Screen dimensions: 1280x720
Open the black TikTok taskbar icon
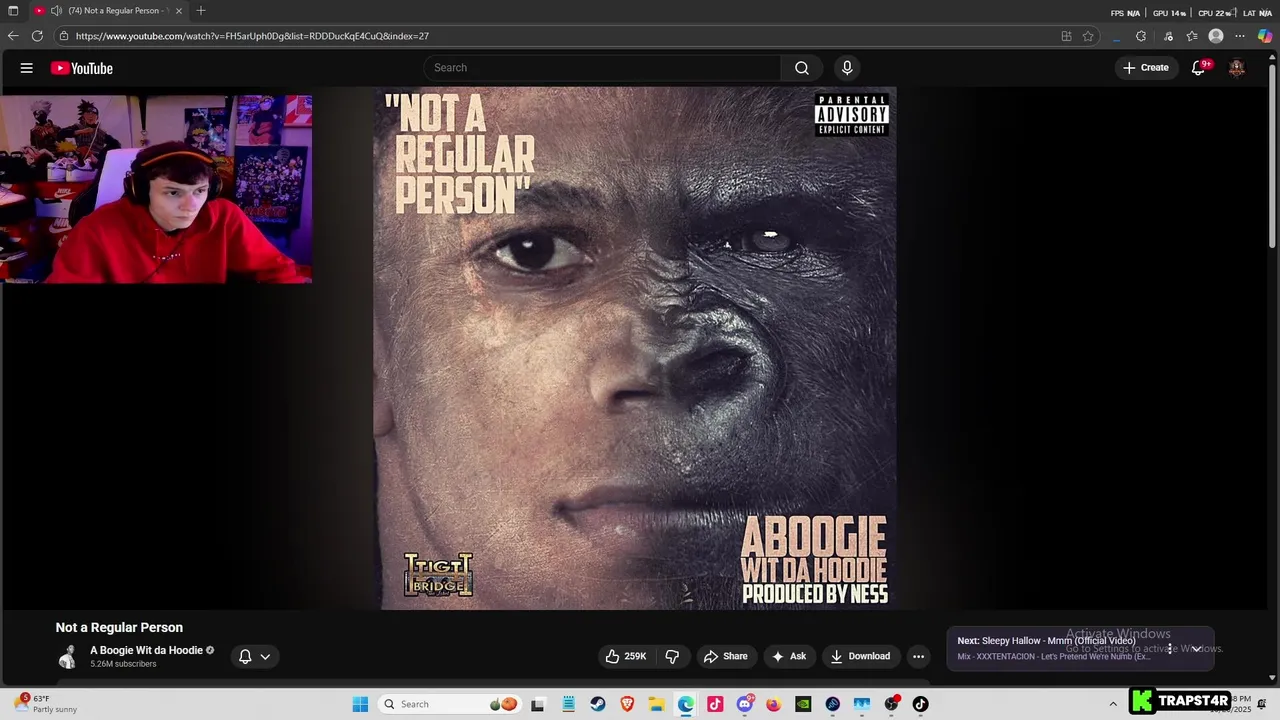pyautogui.click(x=921, y=704)
